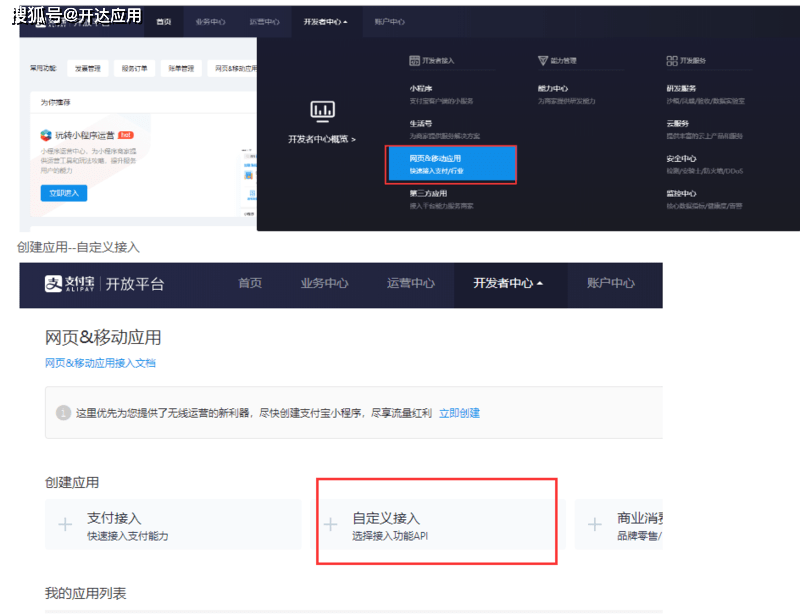Click the 我的应用列表 heading
Viewport: 800px width, 615px height.
85,593
